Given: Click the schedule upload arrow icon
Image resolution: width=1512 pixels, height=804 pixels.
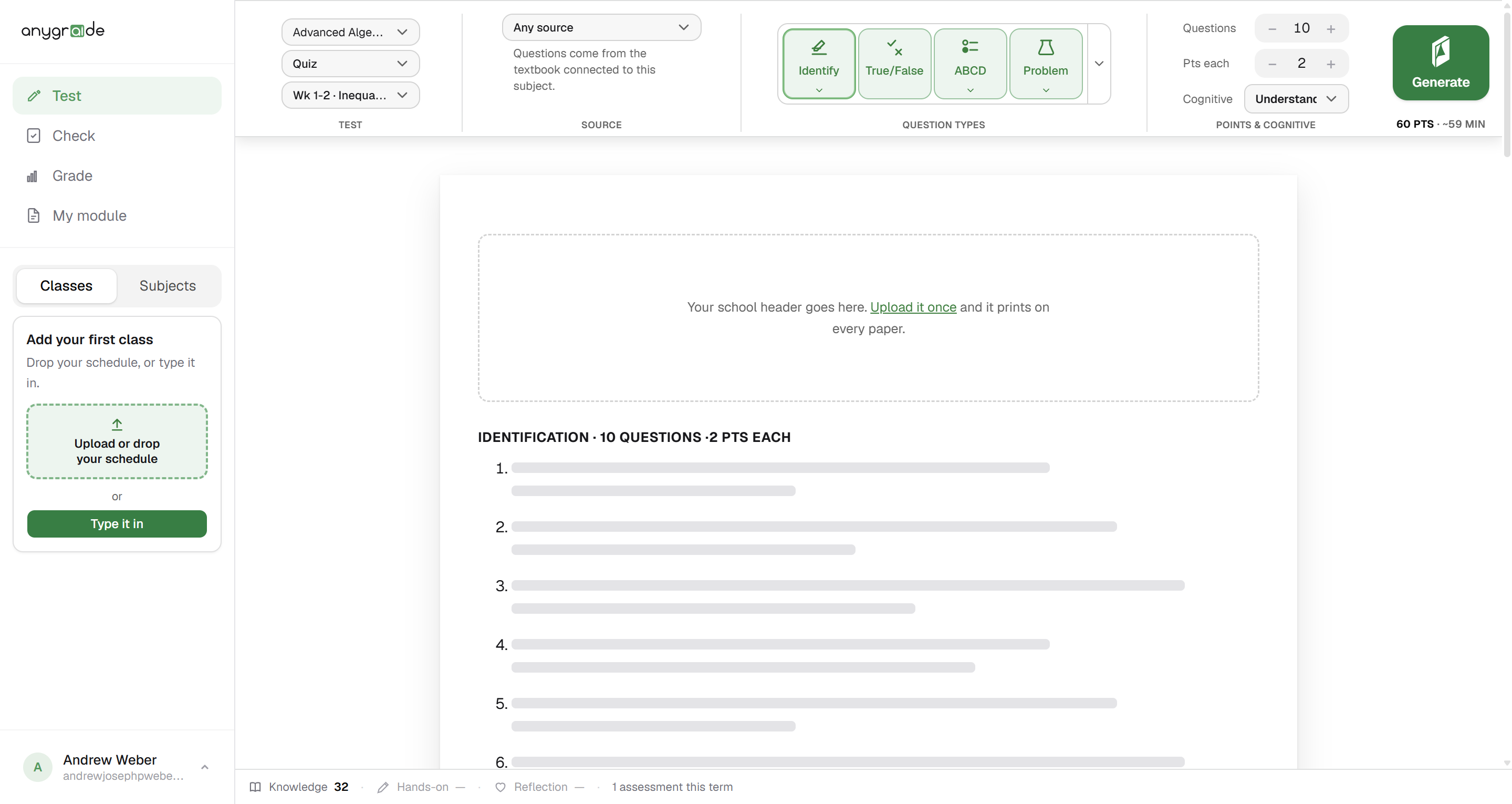Looking at the screenshot, I should point(117,424).
